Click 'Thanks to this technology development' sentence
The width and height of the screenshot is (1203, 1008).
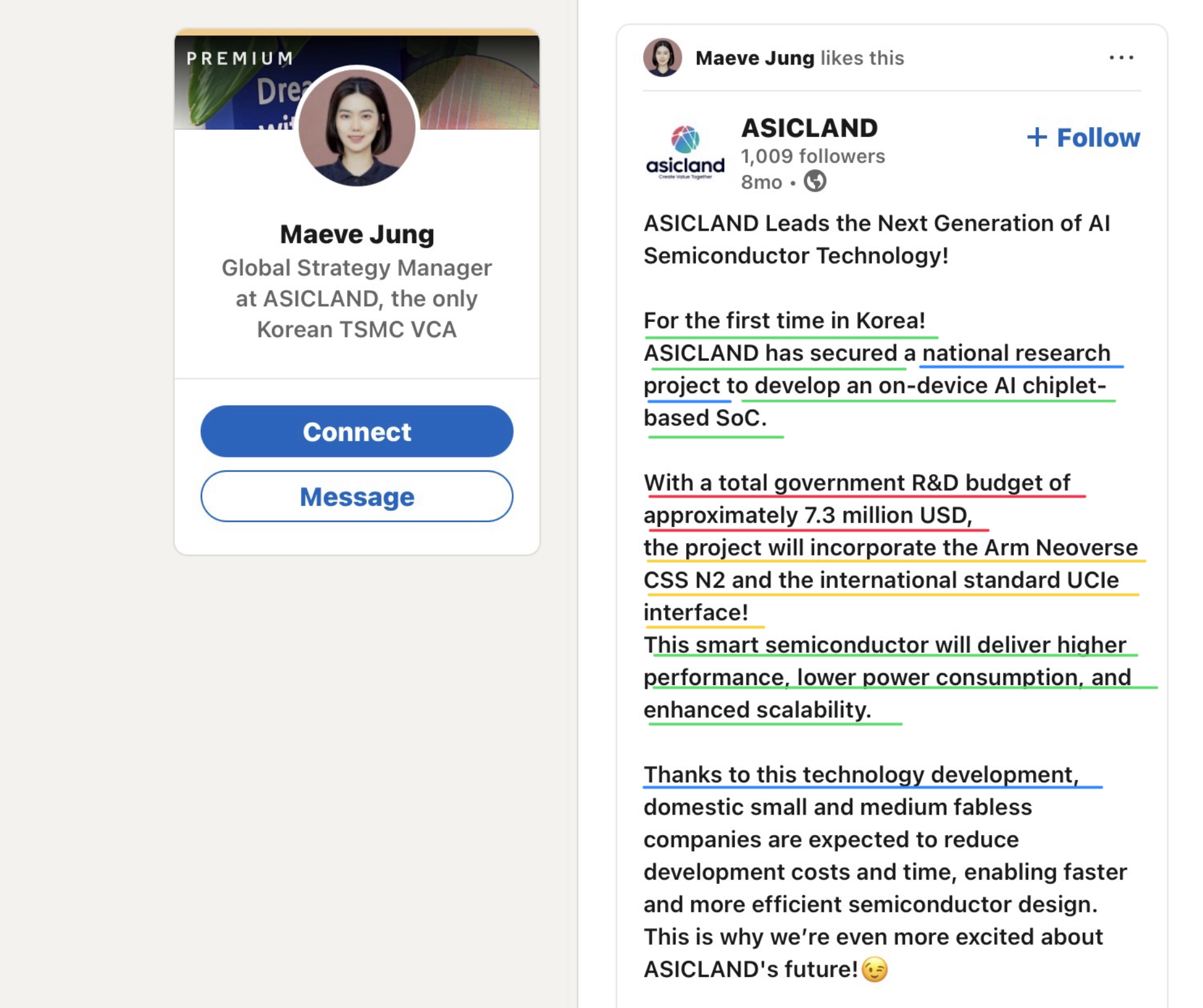861,775
